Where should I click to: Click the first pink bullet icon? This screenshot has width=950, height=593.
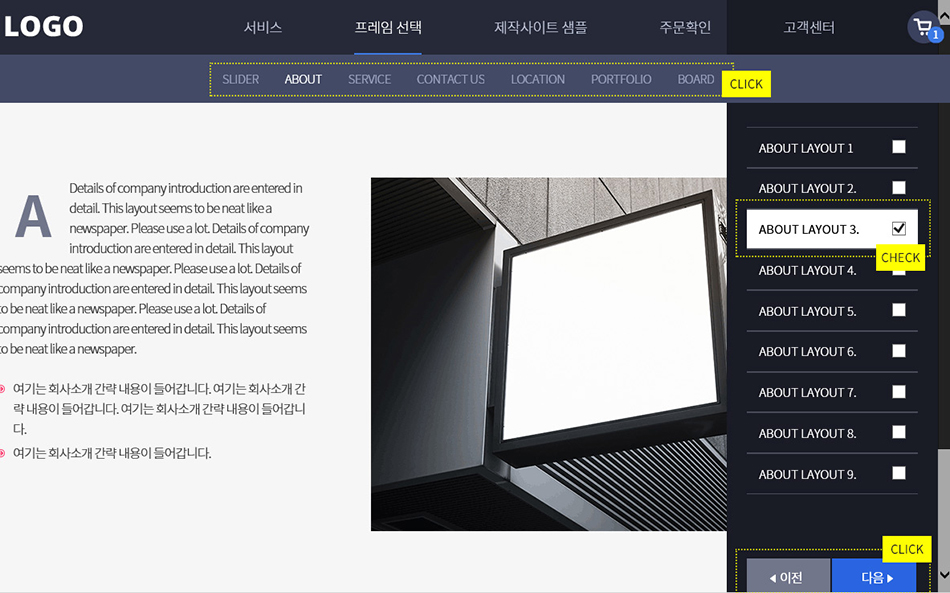tap(2, 389)
